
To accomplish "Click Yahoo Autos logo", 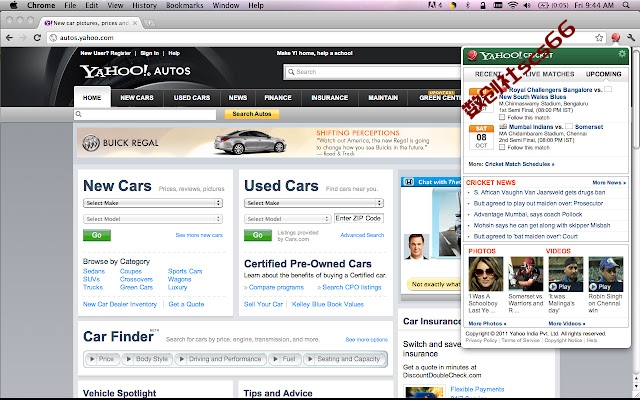I will [135, 71].
